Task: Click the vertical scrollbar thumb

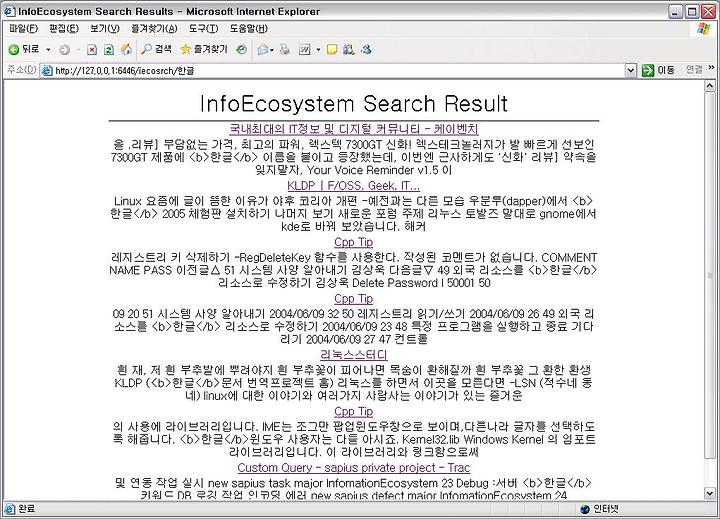Action: [709, 275]
